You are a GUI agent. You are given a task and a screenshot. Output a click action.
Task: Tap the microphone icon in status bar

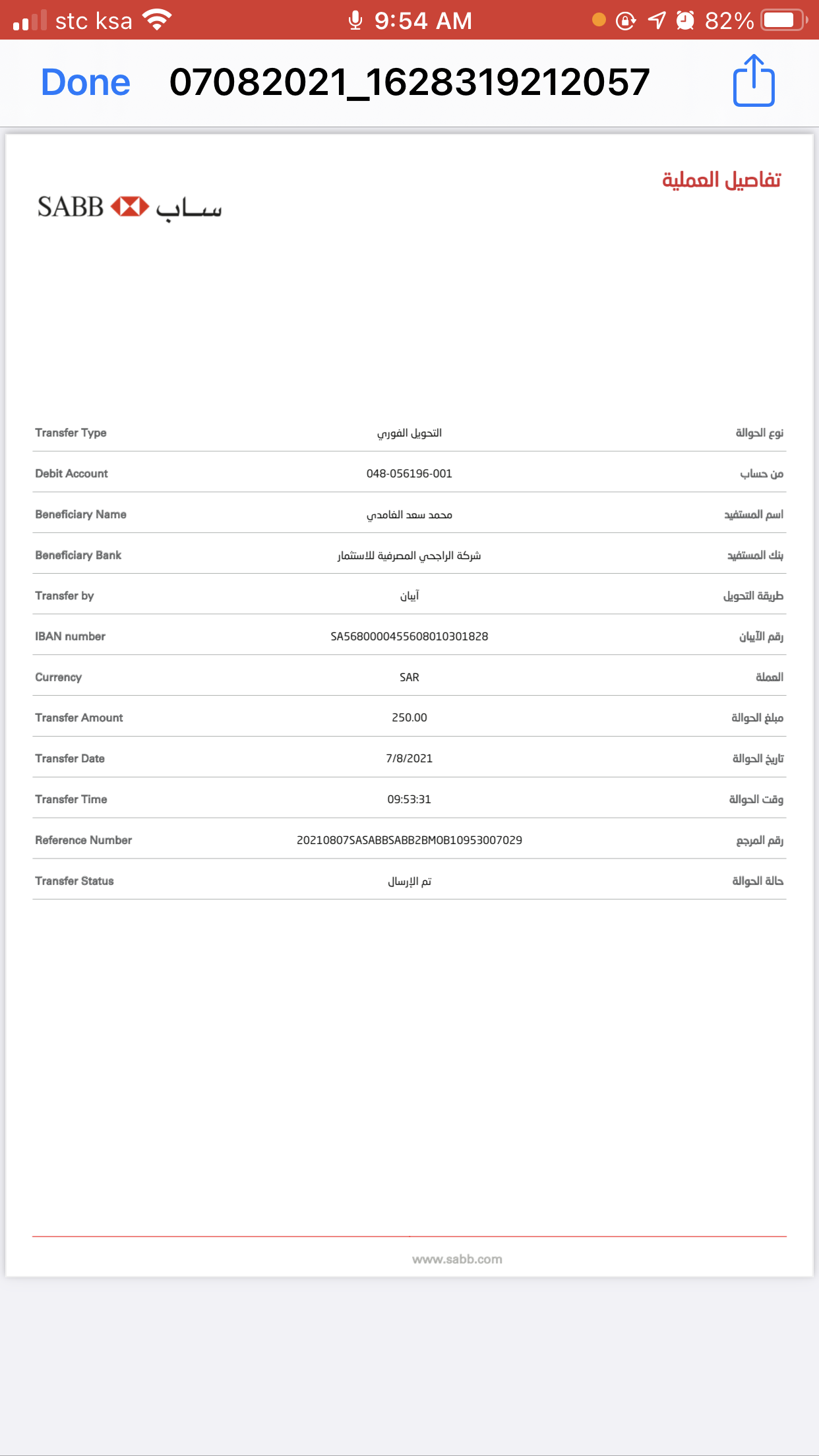click(x=355, y=20)
